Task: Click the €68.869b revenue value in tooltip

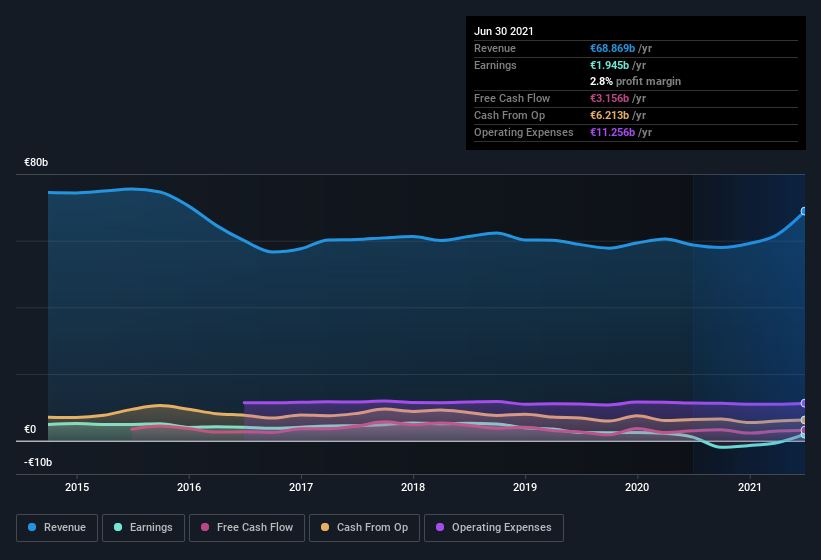Action: point(613,48)
